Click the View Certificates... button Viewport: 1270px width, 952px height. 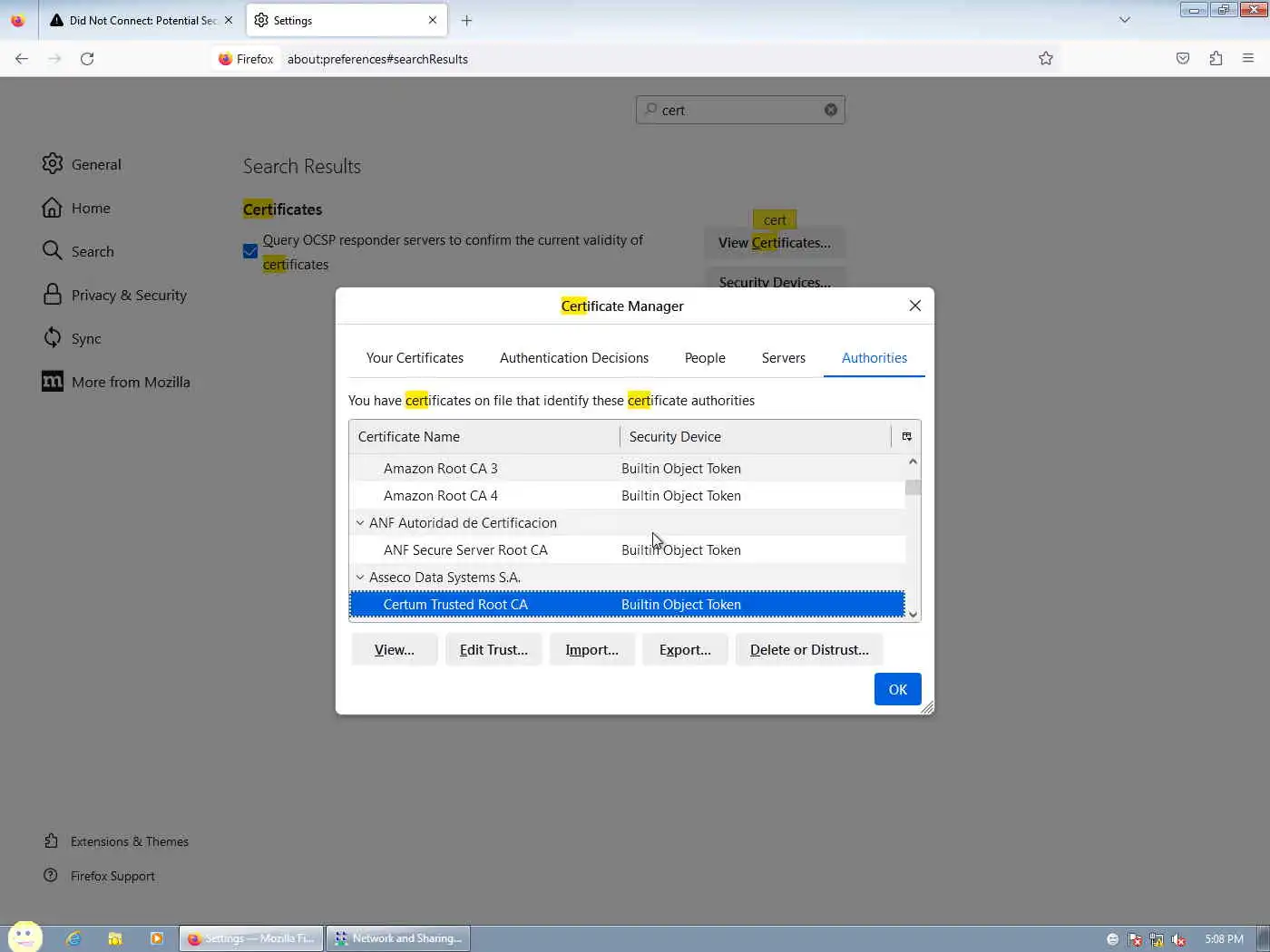775,243
